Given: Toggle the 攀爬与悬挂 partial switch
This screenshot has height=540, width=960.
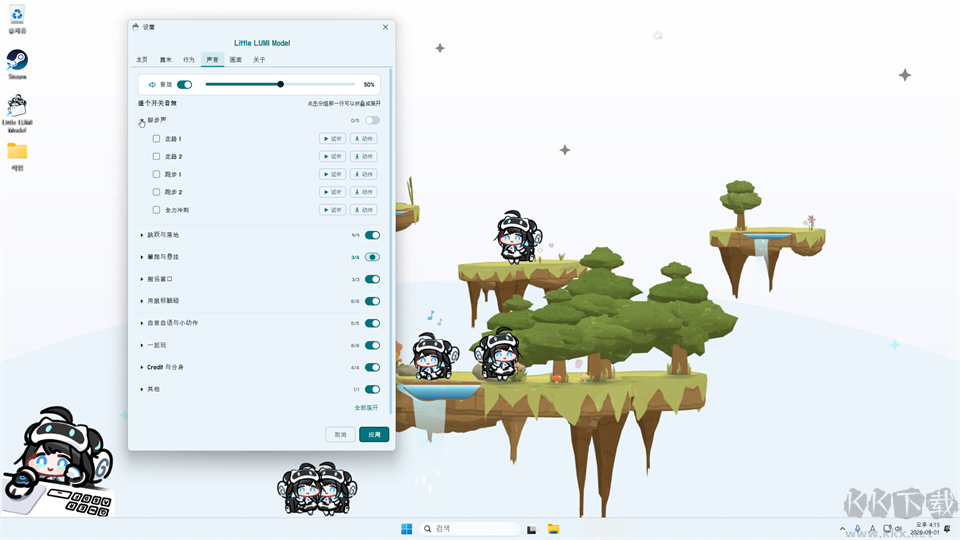Looking at the screenshot, I should (372, 257).
